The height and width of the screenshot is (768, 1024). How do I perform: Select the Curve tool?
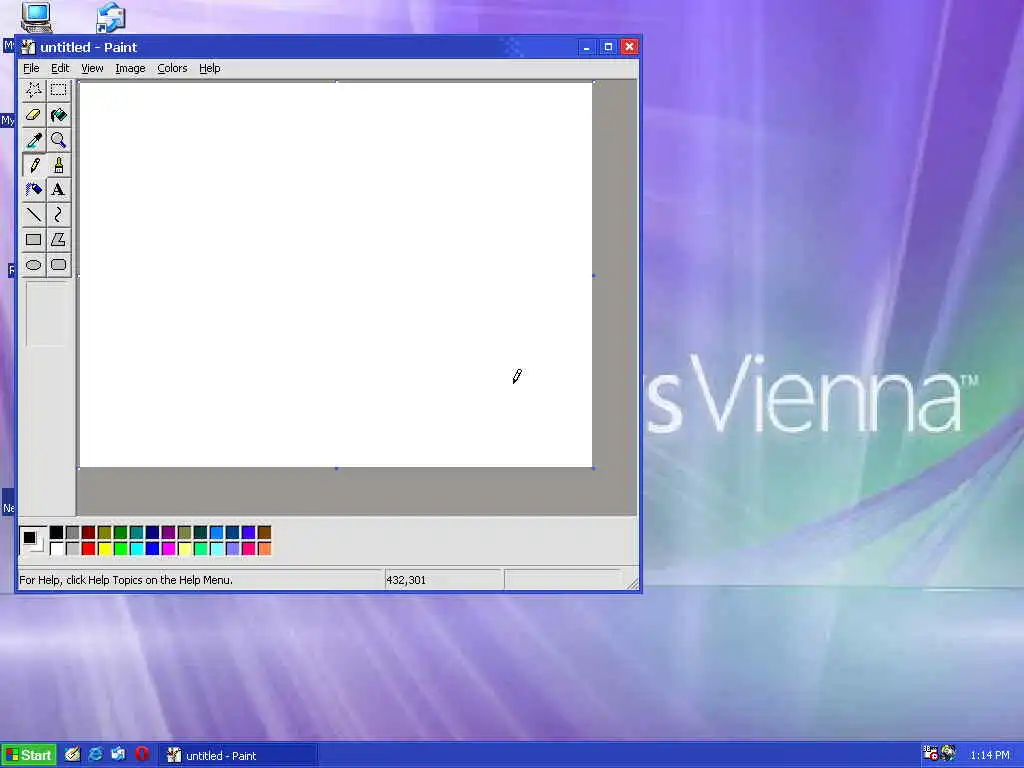[59, 214]
